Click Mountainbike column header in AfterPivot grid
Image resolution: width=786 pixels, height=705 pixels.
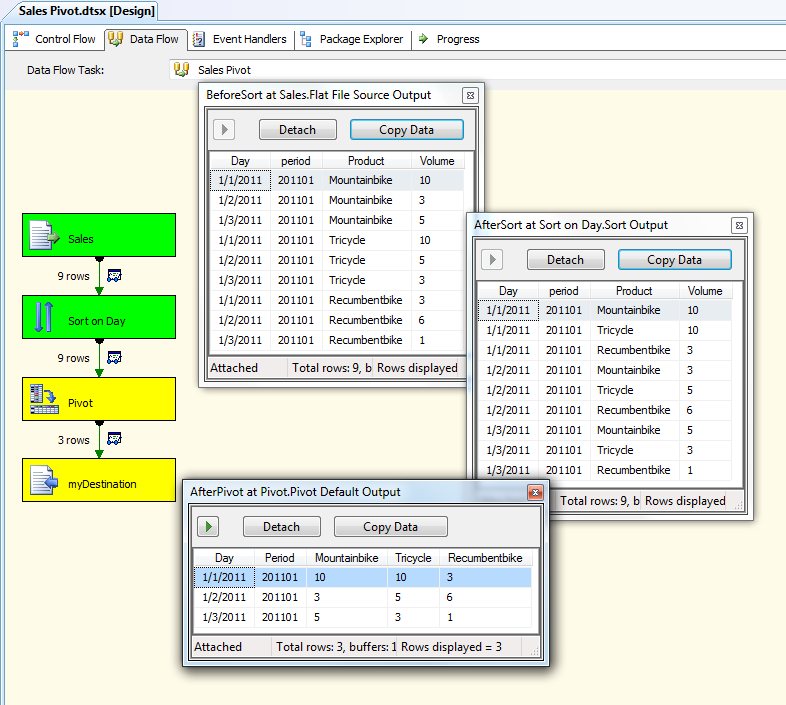(346, 558)
